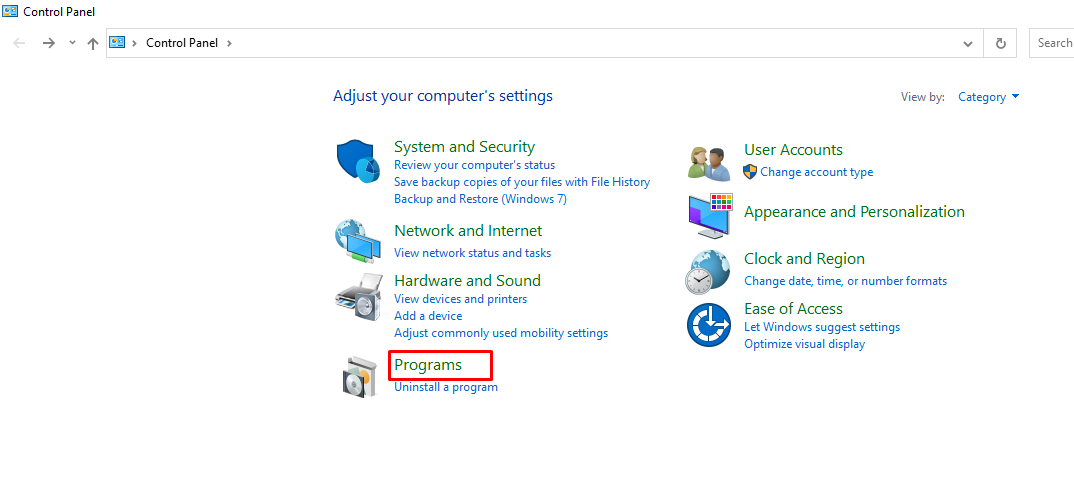Open the System and Security shield icon
The width and height of the screenshot is (1074, 494).
pyautogui.click(x=358, y=162)
